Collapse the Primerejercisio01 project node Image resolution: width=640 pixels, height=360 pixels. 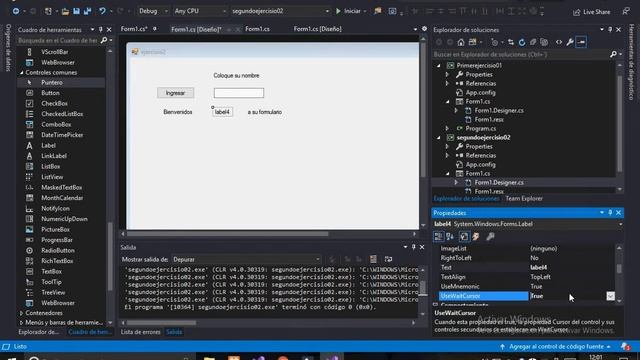click(x=439, y=65)
